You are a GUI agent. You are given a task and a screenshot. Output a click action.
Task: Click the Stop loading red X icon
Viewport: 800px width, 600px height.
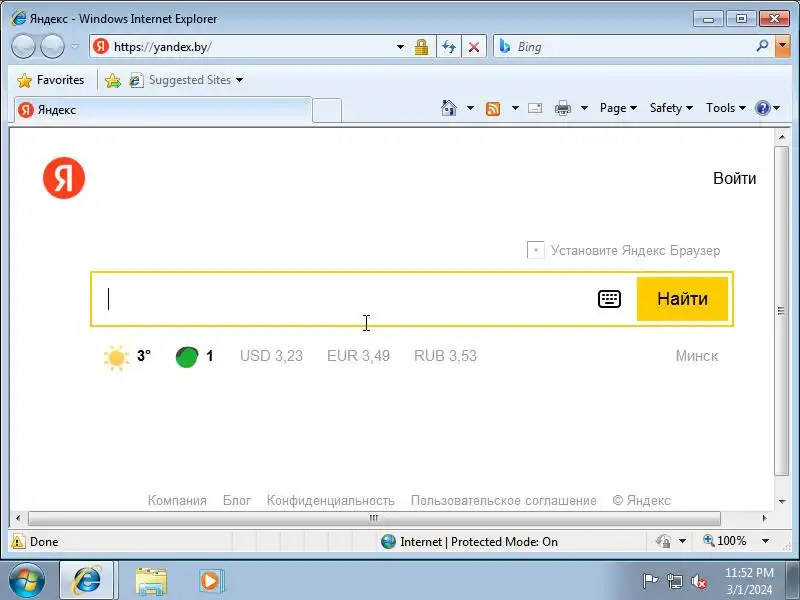(474, 47)
